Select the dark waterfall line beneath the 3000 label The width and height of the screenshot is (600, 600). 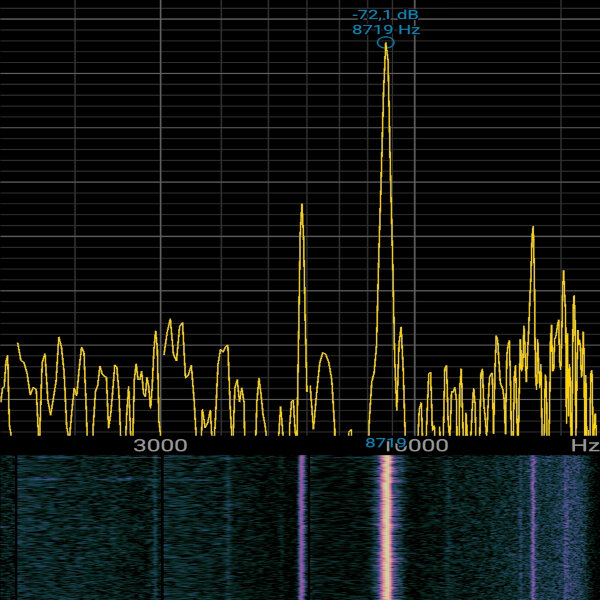[162, 525]
